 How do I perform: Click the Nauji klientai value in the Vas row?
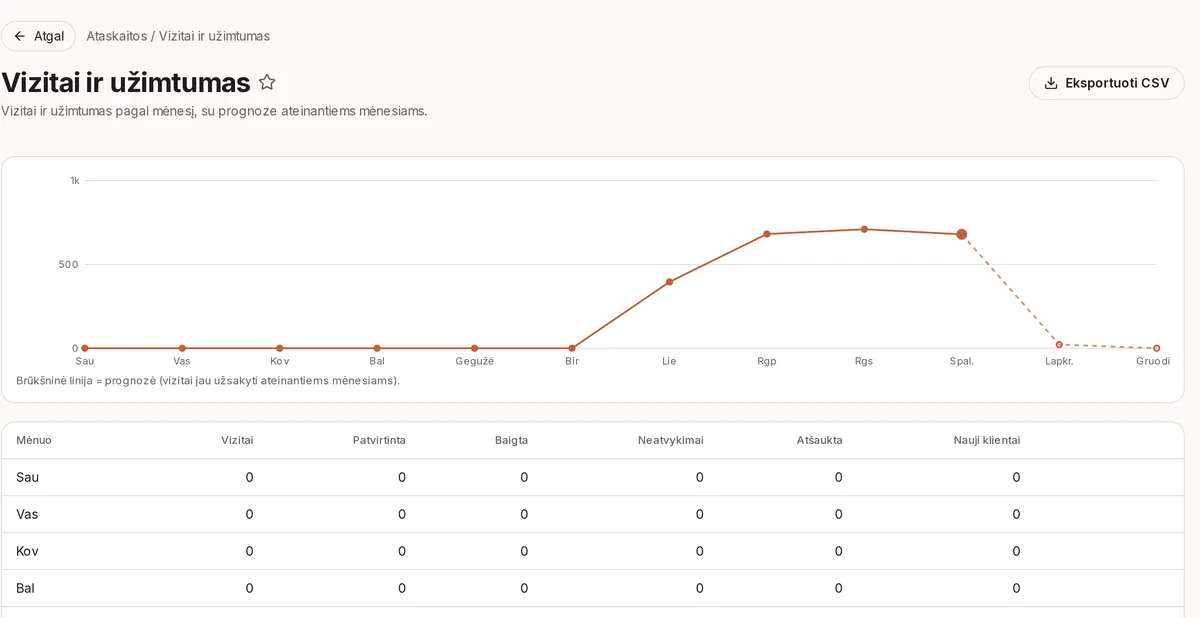coord(1016,514)
